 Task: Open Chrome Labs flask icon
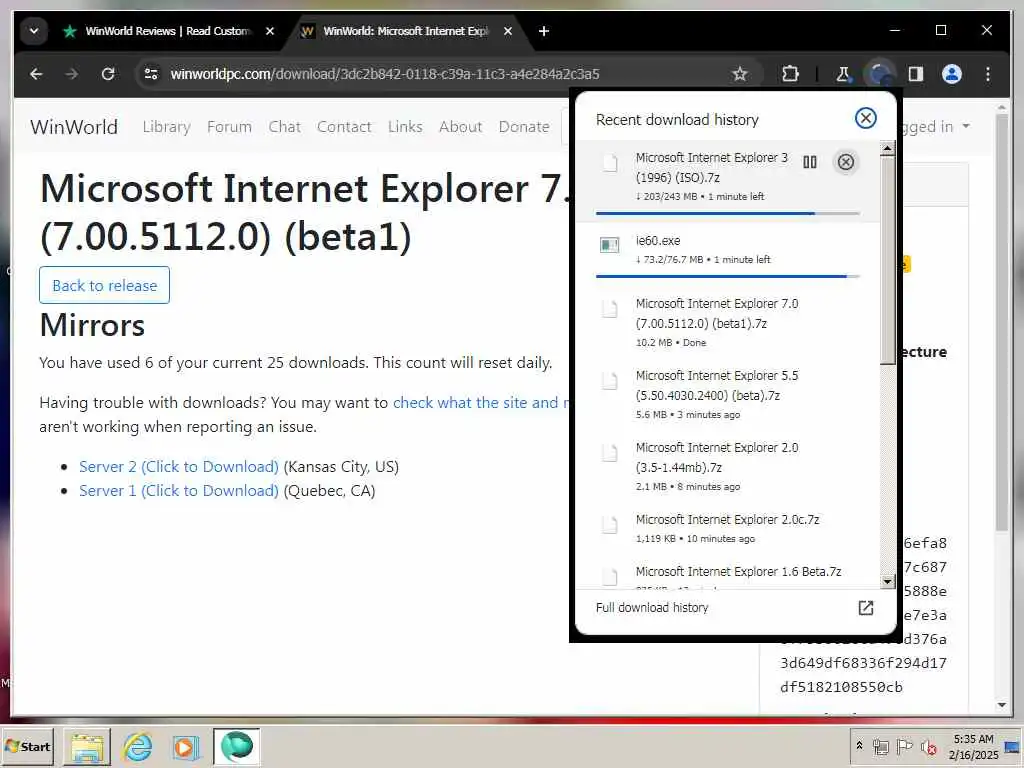pyautogui.click(x=843, y=74)
